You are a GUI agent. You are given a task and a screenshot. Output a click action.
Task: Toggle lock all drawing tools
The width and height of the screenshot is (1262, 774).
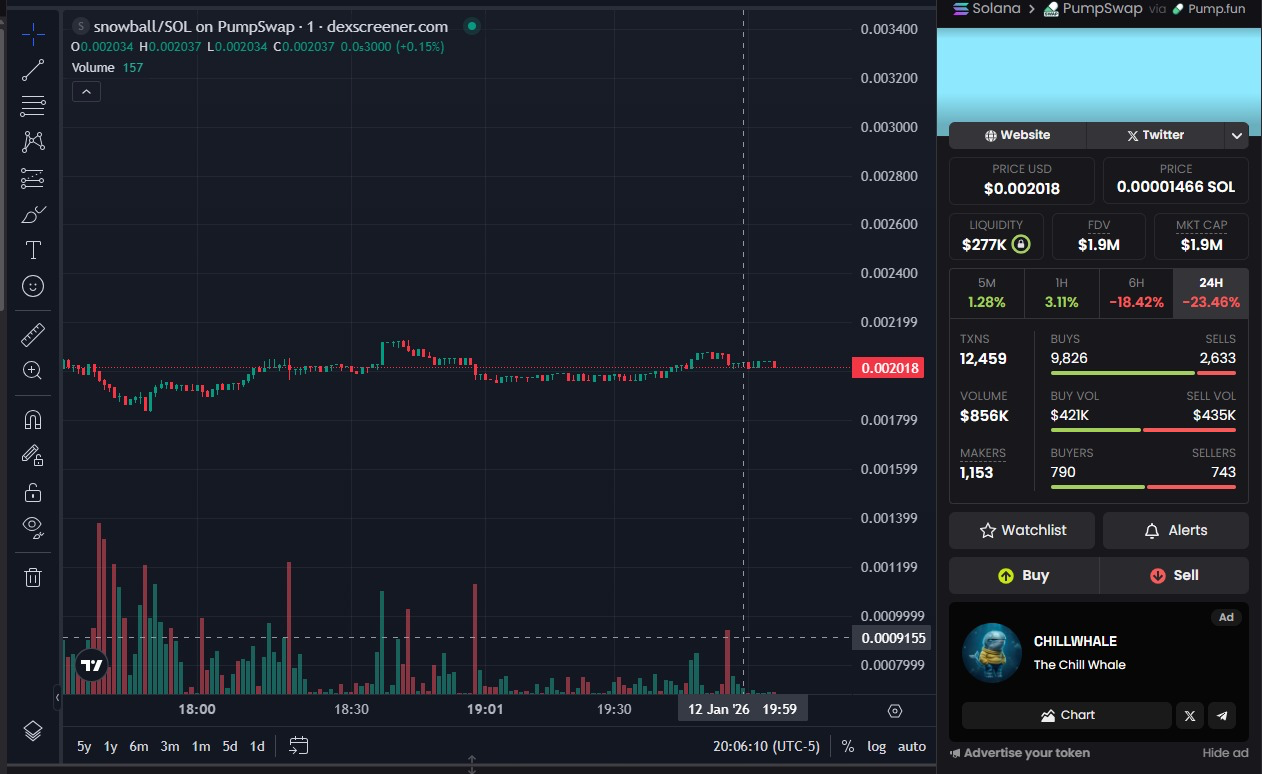[33, 492]
